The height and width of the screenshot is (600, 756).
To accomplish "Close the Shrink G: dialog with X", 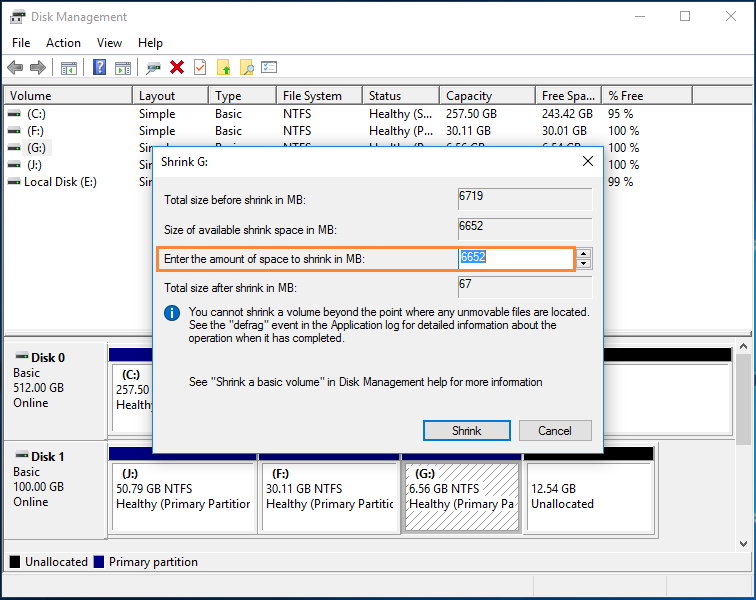I will click(x=588, y=161).
